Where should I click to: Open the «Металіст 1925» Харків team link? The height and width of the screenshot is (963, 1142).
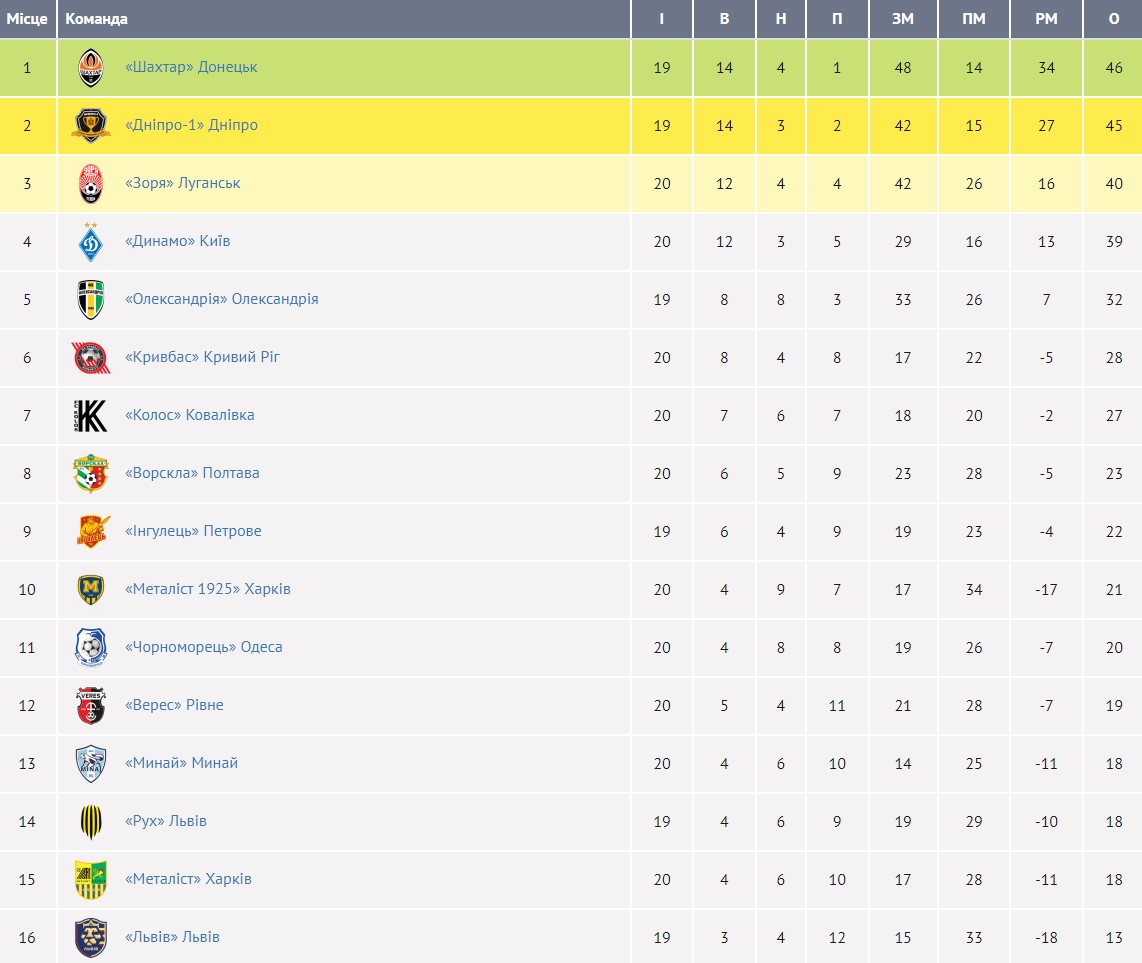click(207, 589)
